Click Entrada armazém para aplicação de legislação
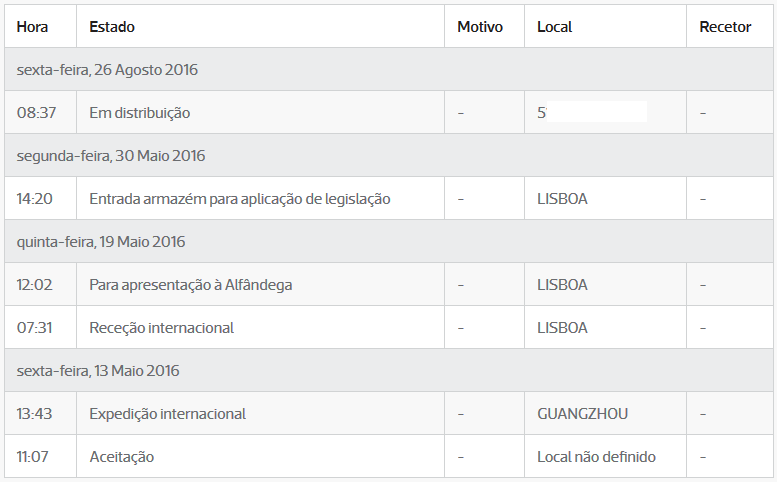The height and width of the screenshot is (482, 777). pos(240,199)
